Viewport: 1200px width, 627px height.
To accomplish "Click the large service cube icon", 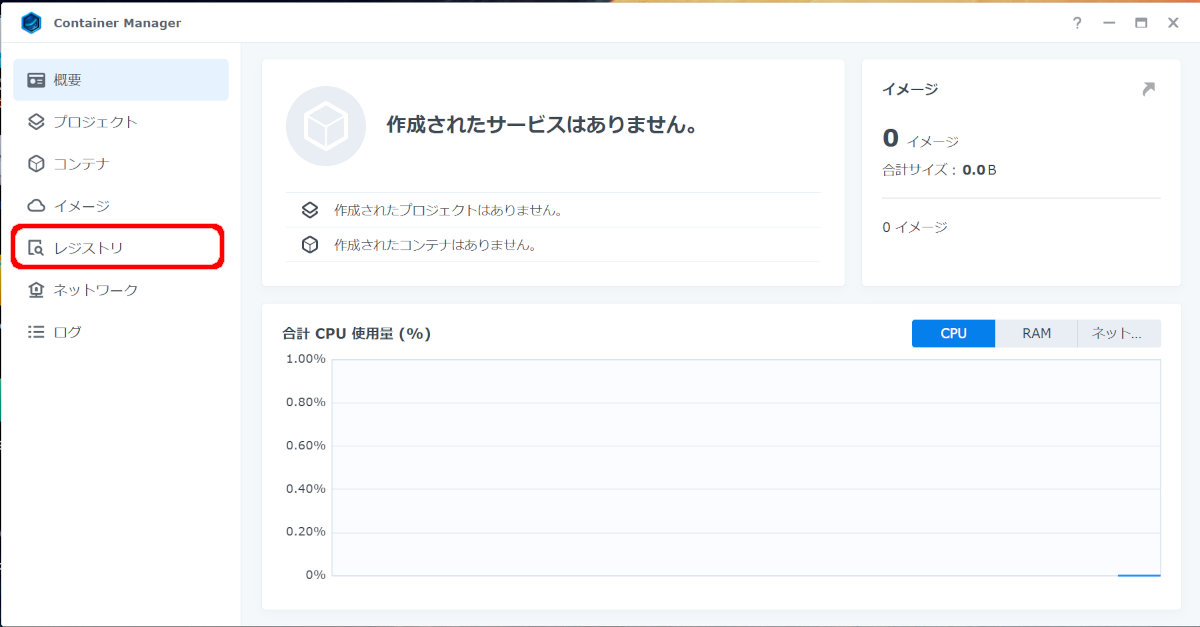I will click(326, 125).
